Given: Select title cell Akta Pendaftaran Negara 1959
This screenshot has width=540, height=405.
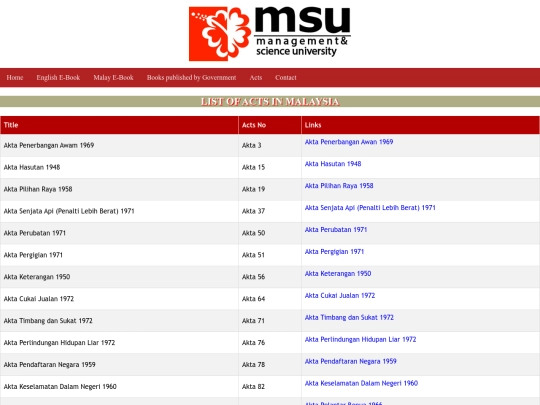Looking at the screenshot, I should [119, 365].
